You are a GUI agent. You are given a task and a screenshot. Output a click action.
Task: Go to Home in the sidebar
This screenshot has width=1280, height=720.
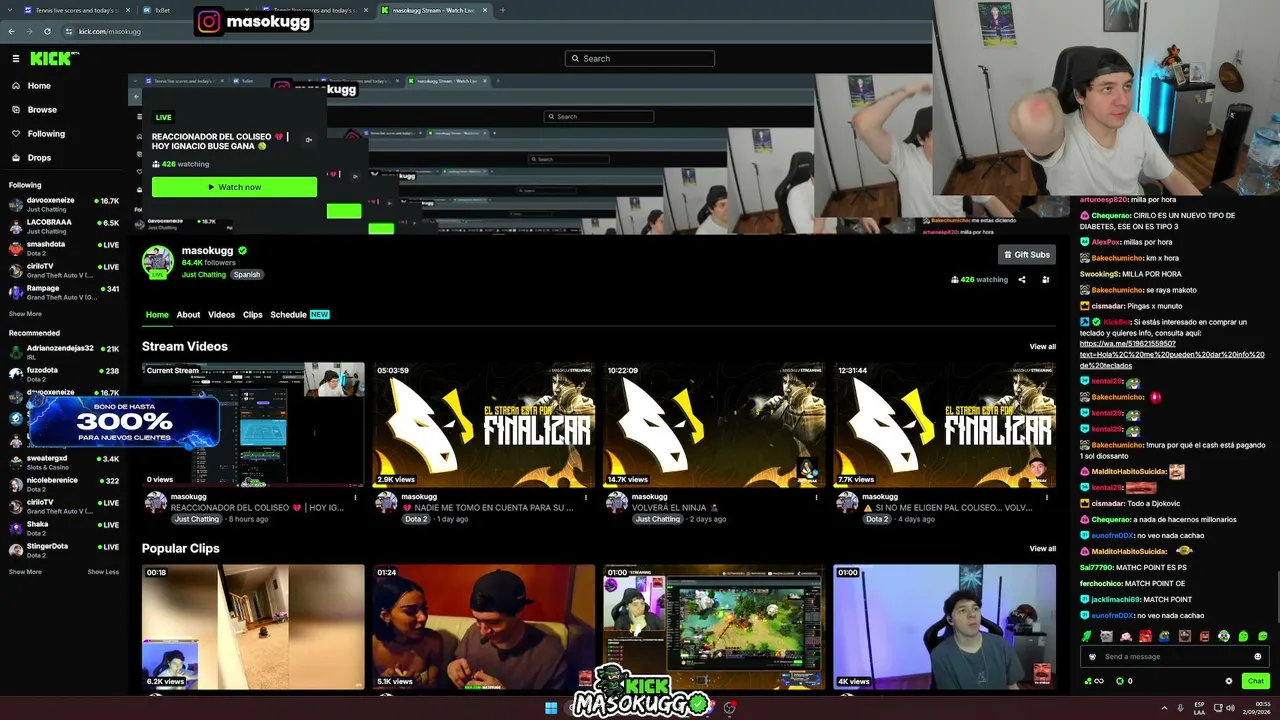click(x=39, y=86)
